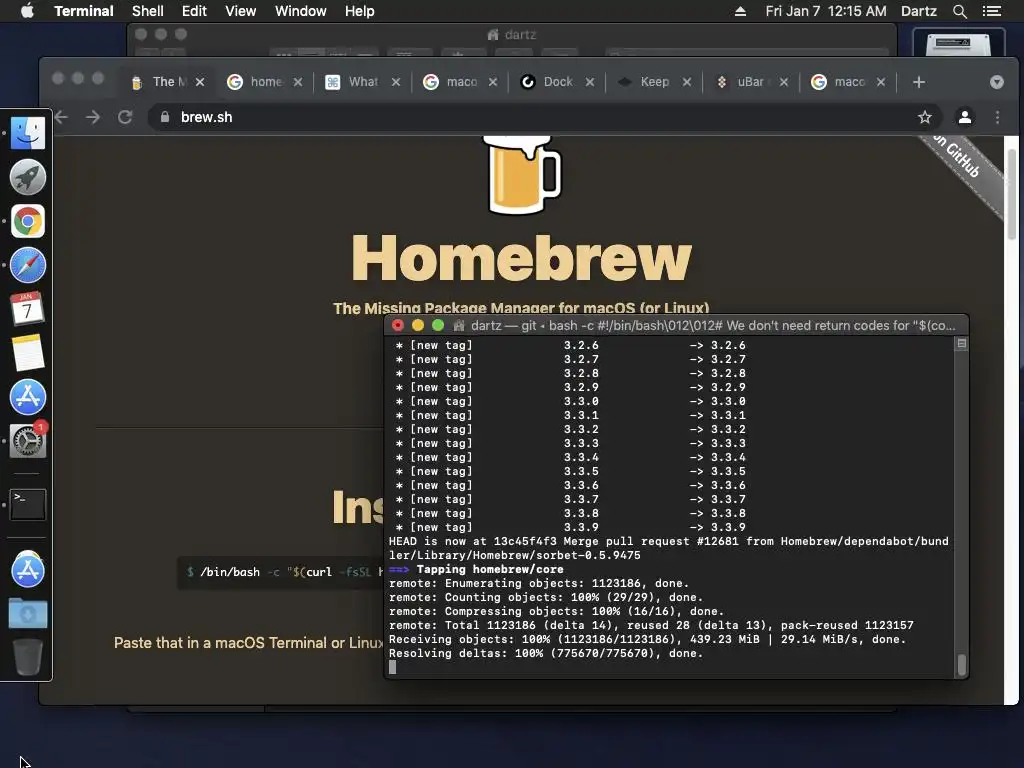This screenshot has width=1024, height=768.
Task: Click 'Tapping homebrew/core' line in Terminal
Action: pyautogui.click(x=490, y=569)
